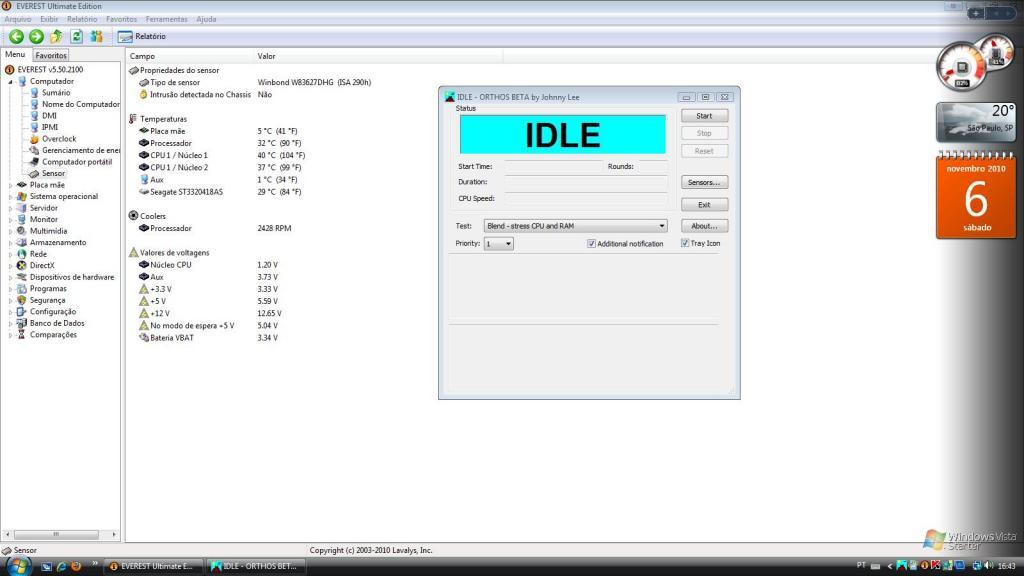Click the CPU meter gadget
Viewport: 1024px width, 576px height.
click(974, 63)
